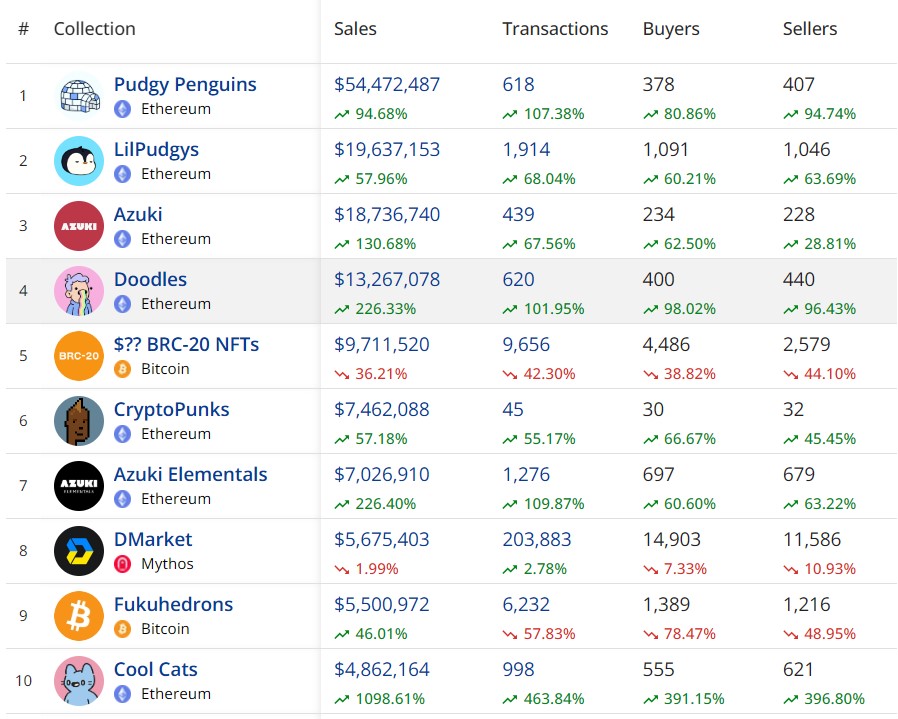The width and height of the screenshot is (898, 719).
Task: Click the Cool Cats blue cat avatar
Action: click(78, 680)
